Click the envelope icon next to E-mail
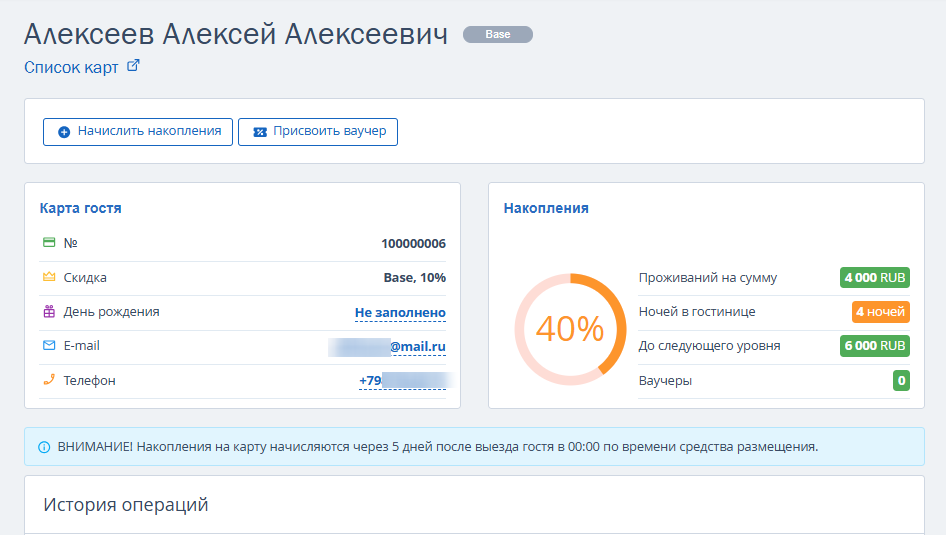Screen dimensions: 946x535 49,346
